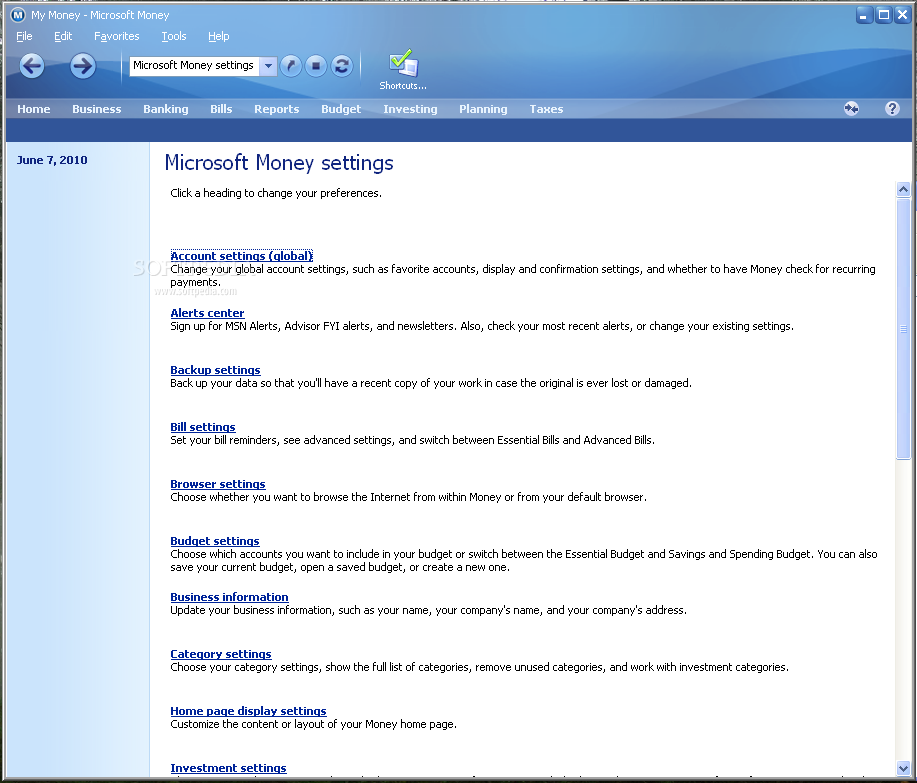Click the Microsoft Money settings heading

[x=279, y=163]
